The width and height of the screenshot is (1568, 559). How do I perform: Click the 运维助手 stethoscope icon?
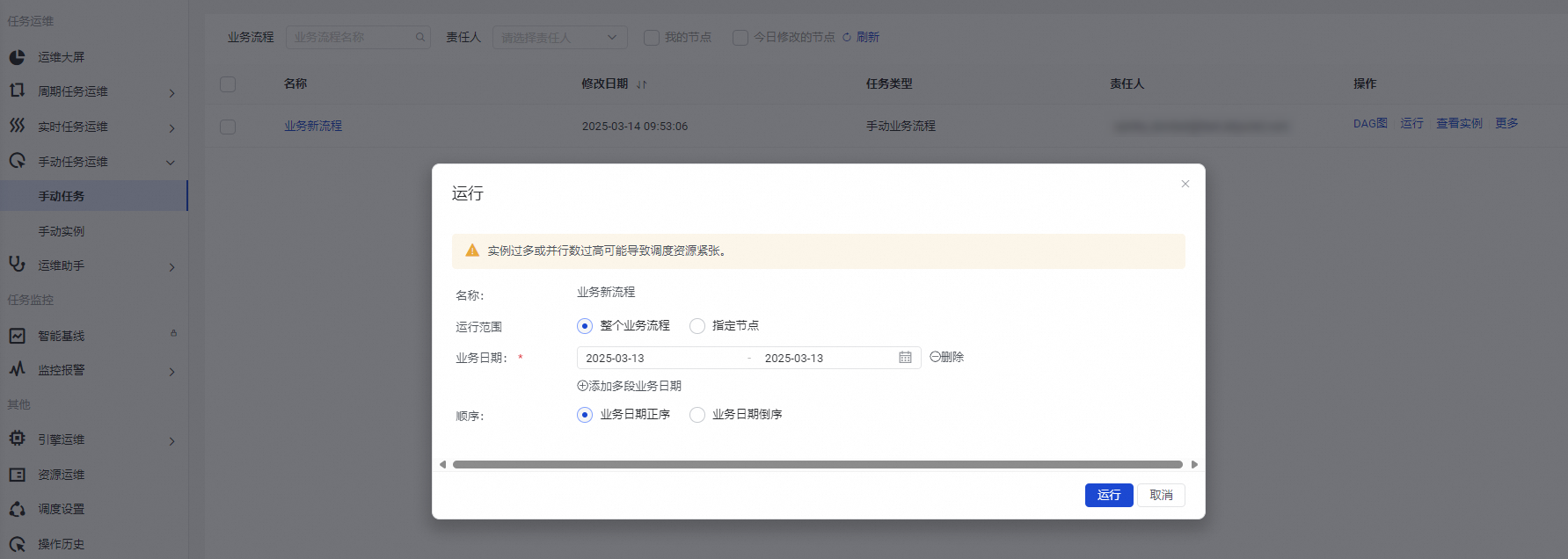pos(17,264)
